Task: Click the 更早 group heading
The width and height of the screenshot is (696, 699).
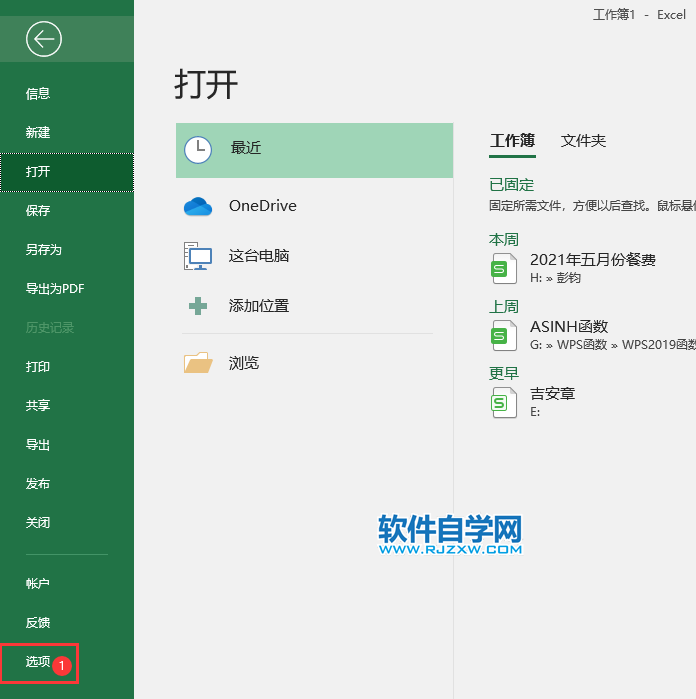Action: (x=504, y=374)
